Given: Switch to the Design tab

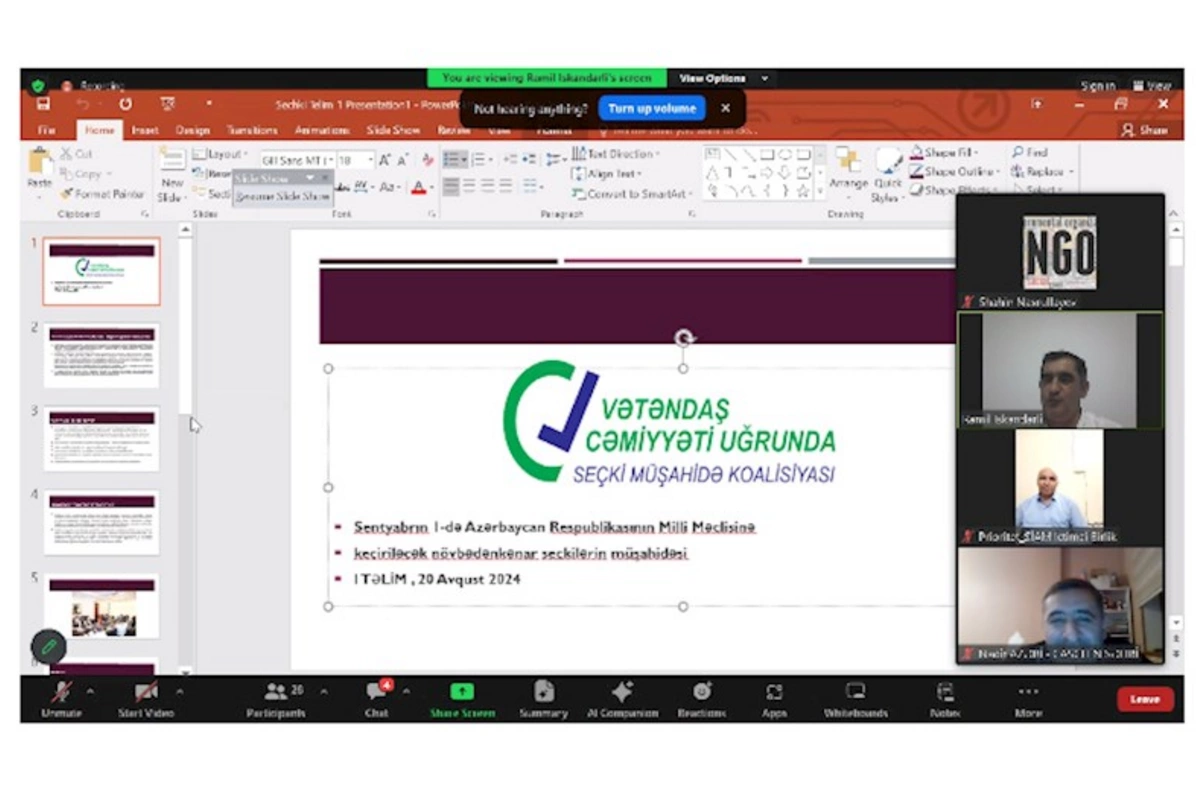Looking at the screenshot, I should point(192,130).
